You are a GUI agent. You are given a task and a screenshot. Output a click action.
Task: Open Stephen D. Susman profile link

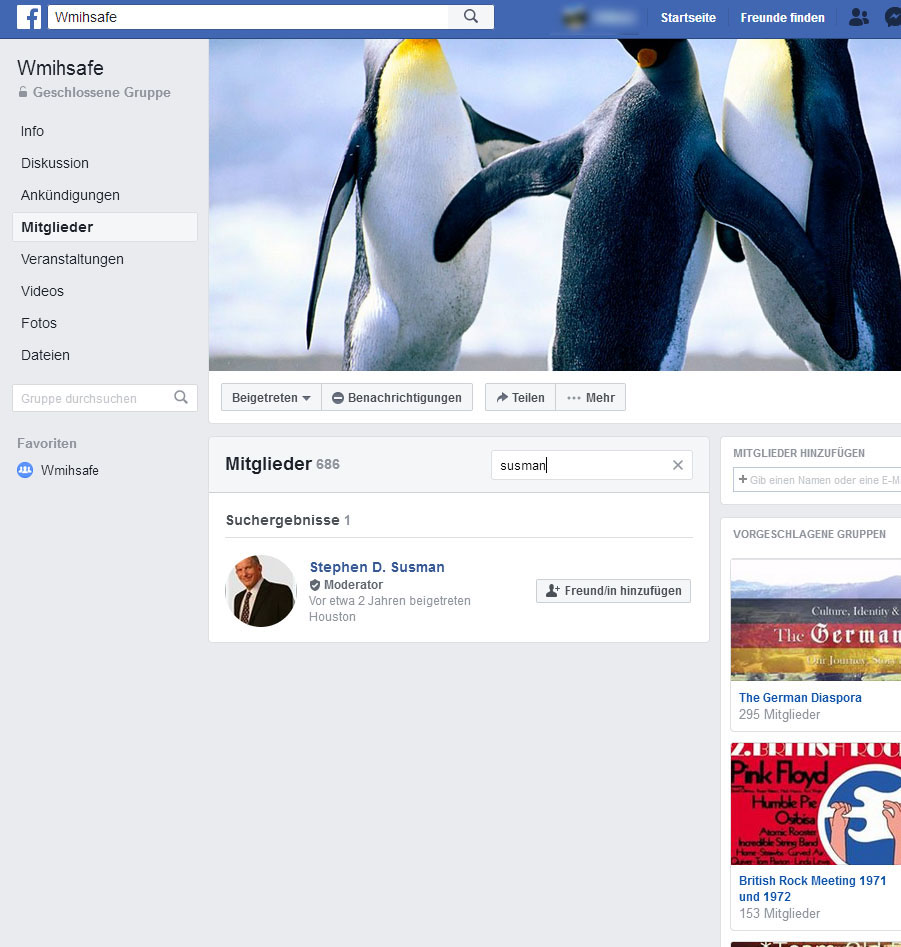(x=377, y=567)
